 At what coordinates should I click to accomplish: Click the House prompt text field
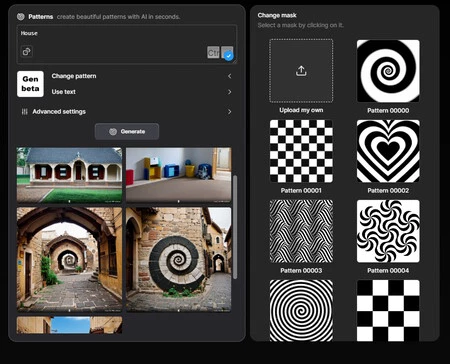[127, 44]
